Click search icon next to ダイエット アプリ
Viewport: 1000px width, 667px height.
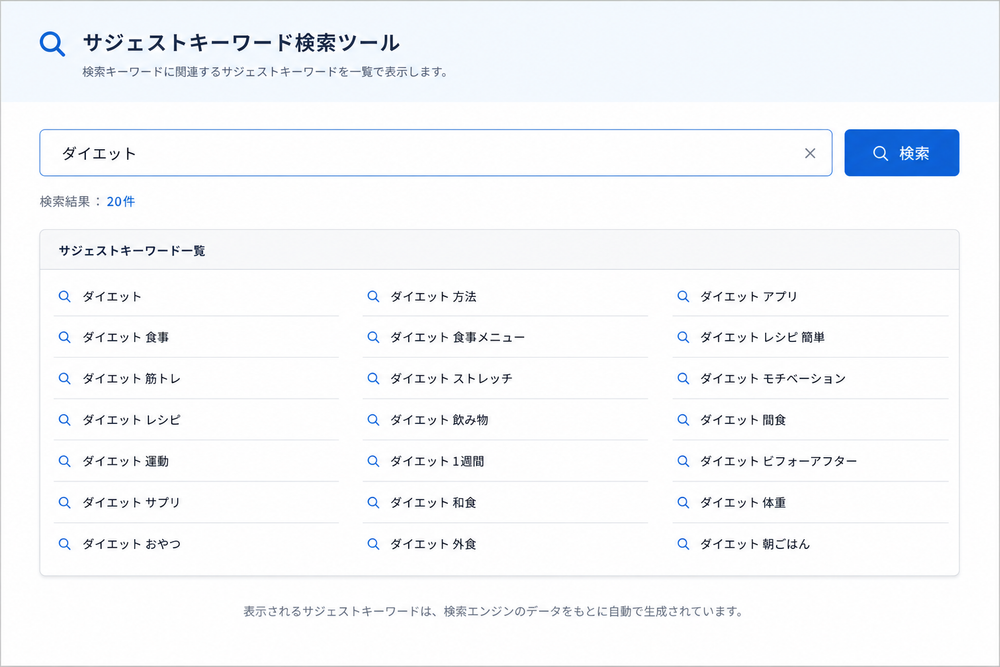coord(683,297)
